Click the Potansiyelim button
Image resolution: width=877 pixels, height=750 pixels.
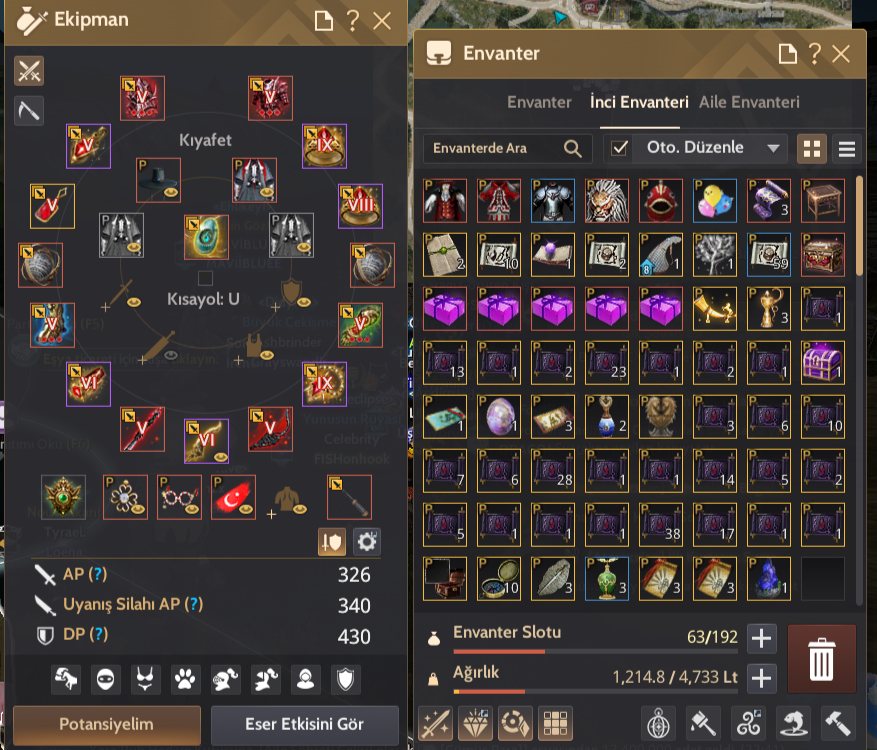pyautogui.click(x=107, y=724)
